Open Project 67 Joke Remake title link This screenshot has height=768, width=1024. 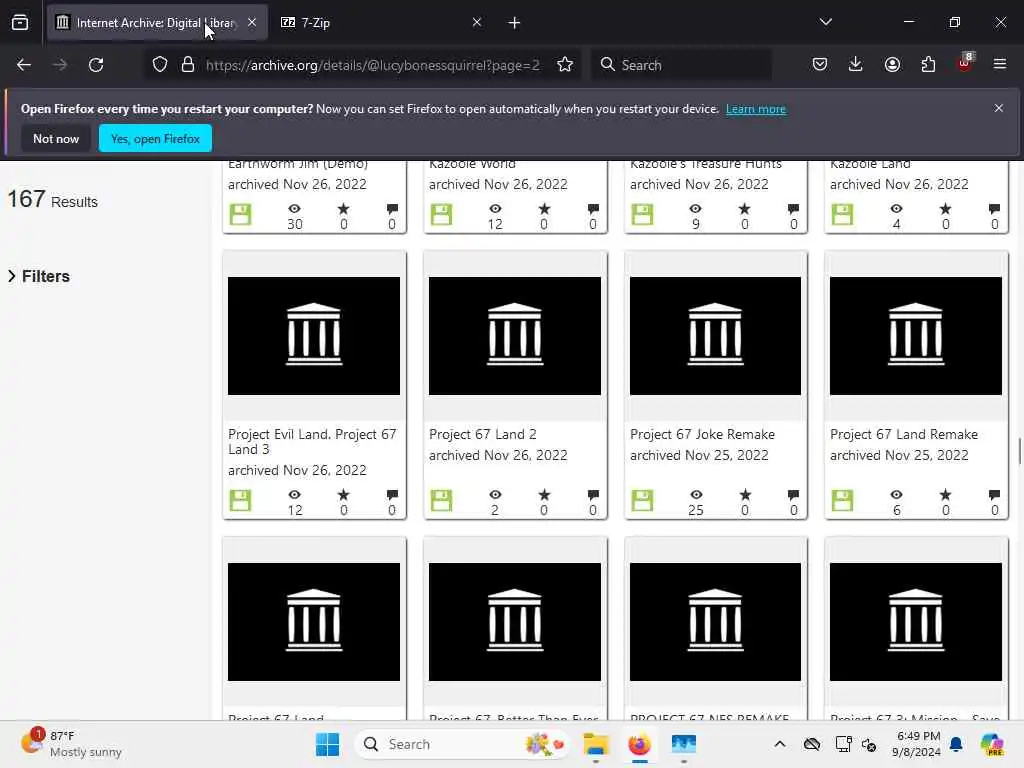tap(702, 434)
